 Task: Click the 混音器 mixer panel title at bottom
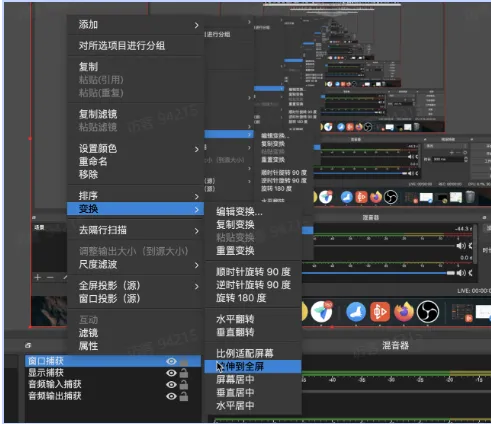395,345
